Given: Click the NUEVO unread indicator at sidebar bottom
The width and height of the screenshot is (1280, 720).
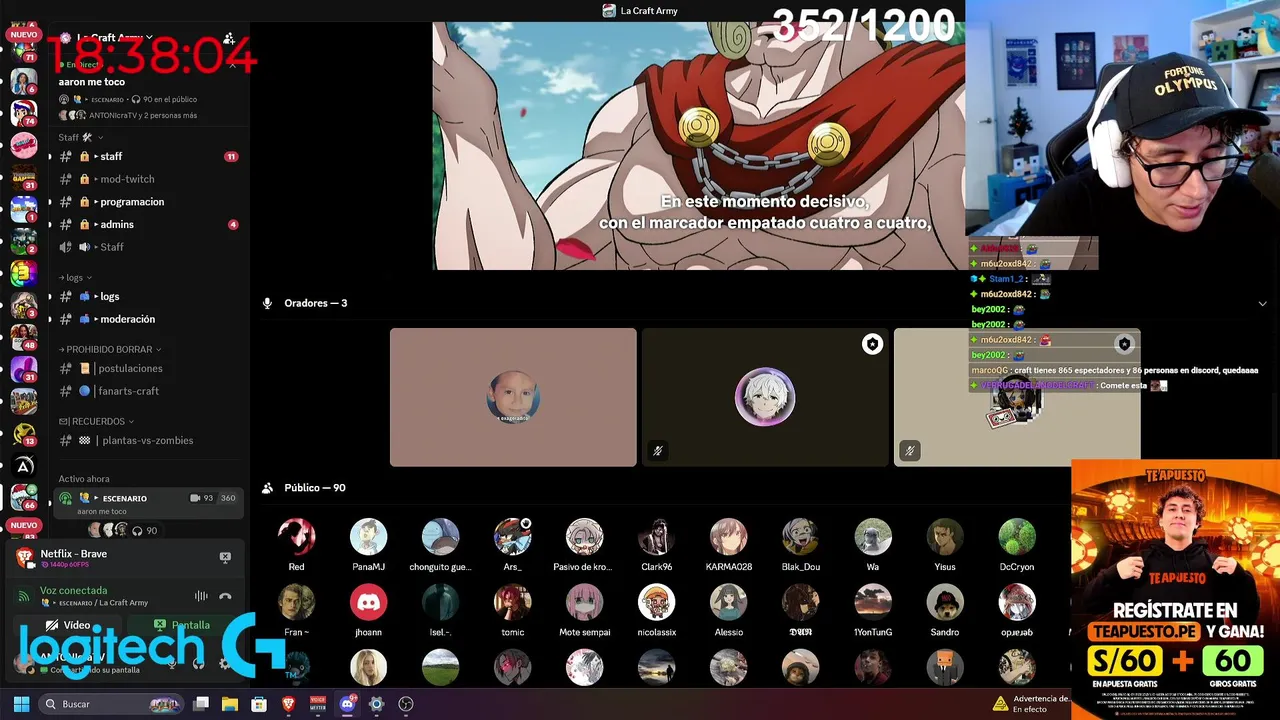Looking at the screenshot, I should 23,526.
